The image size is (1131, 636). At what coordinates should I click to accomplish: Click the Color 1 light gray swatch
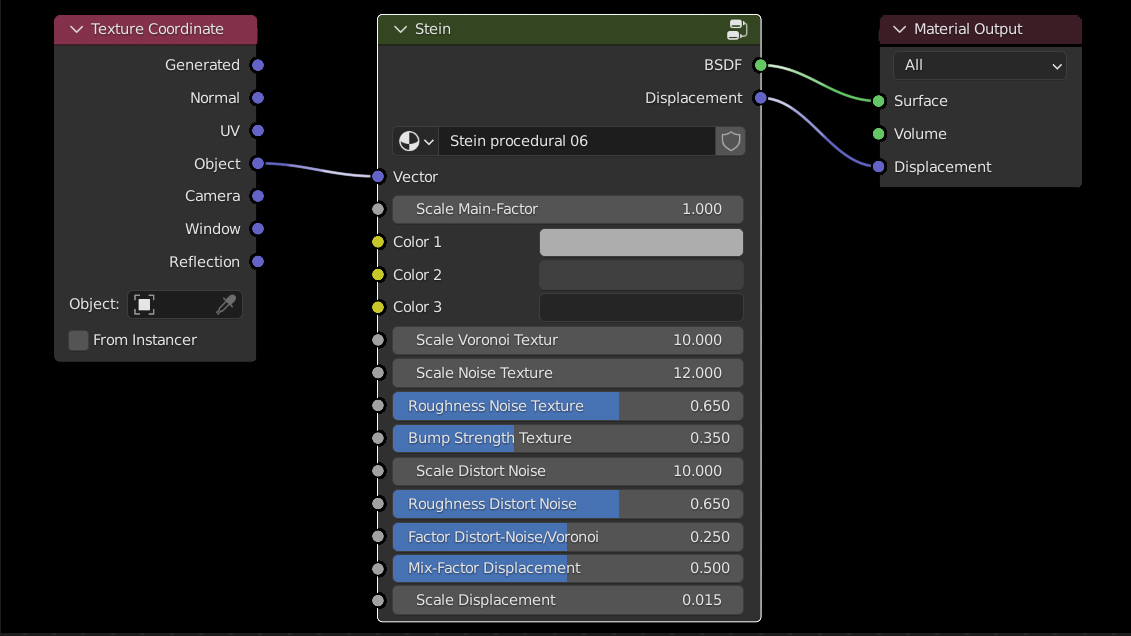coord(641,242)
